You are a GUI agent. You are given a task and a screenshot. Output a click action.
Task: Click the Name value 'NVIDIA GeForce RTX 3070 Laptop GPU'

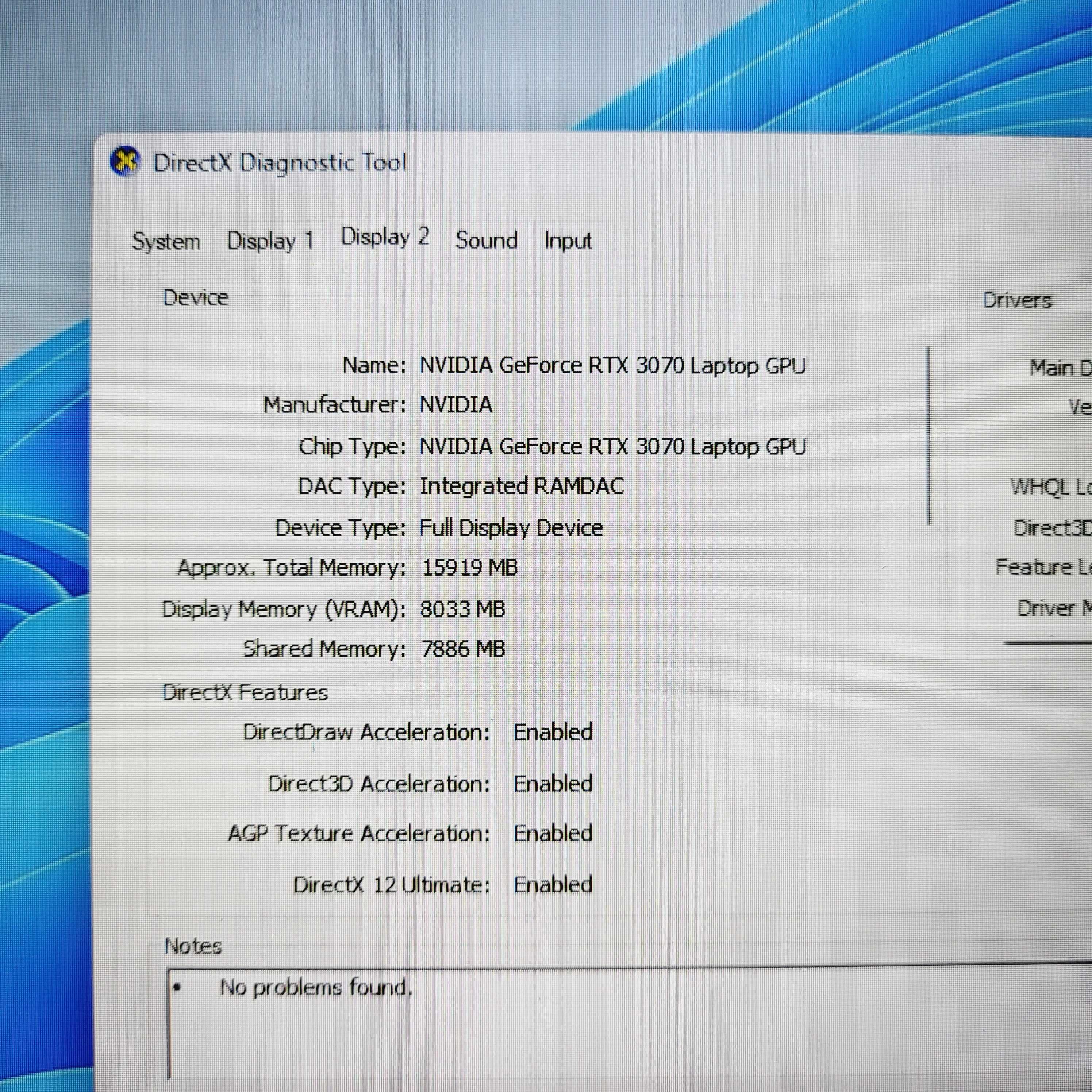(x=613, y=366)
